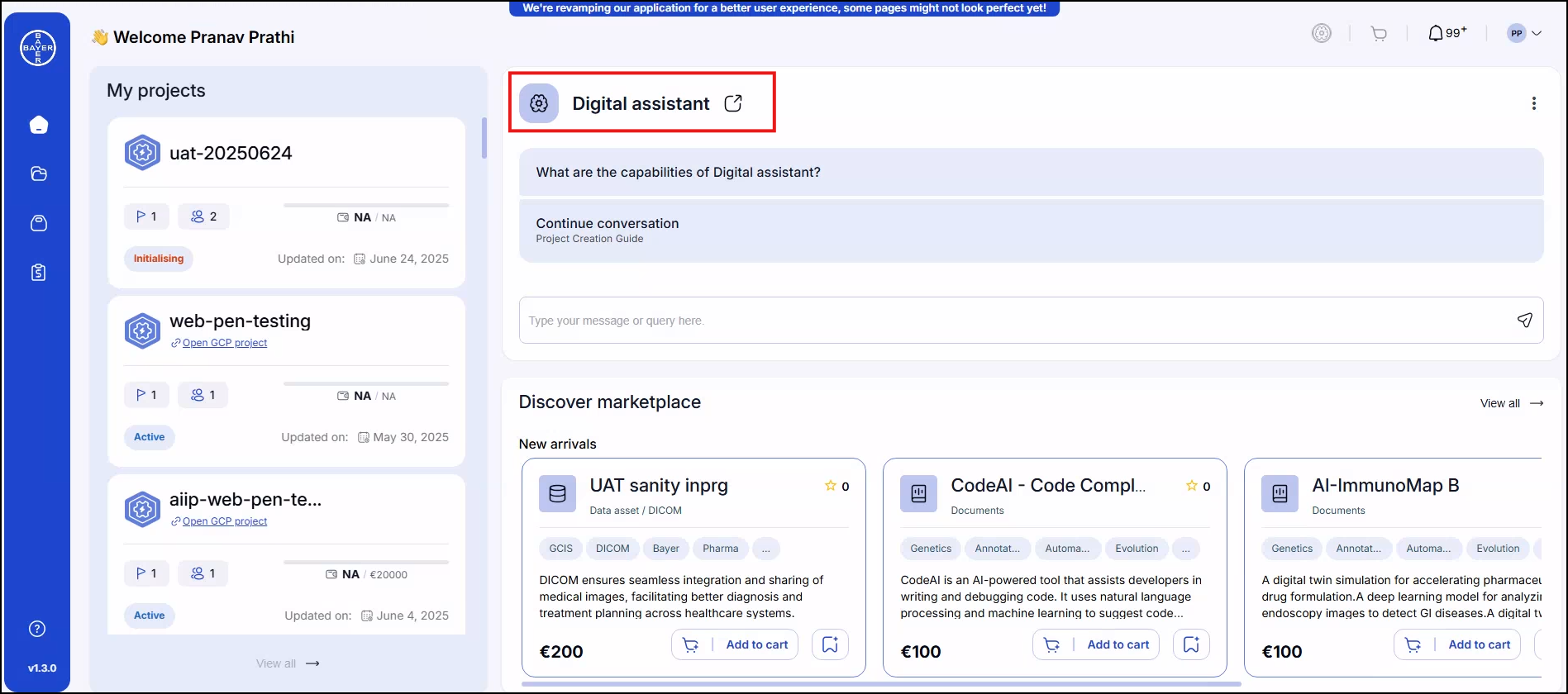The image size is (1568, 694).
Task: Click the marketplace horizontal scrollbar
Action: click(881, 684)
